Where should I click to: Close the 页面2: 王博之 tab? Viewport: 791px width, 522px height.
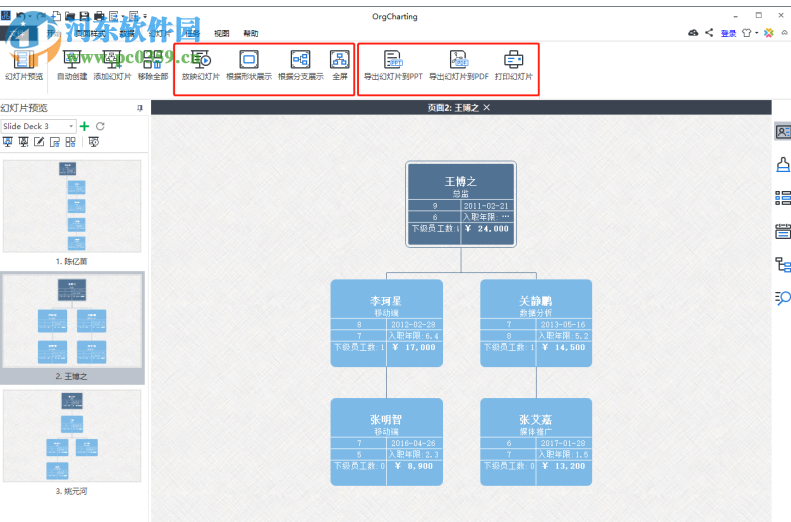click(x=487, y=107)
